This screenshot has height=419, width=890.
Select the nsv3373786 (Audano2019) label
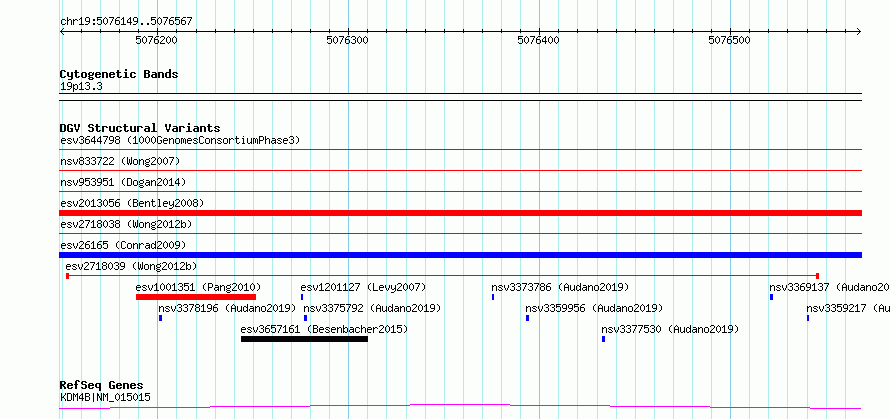coord(560,287)
